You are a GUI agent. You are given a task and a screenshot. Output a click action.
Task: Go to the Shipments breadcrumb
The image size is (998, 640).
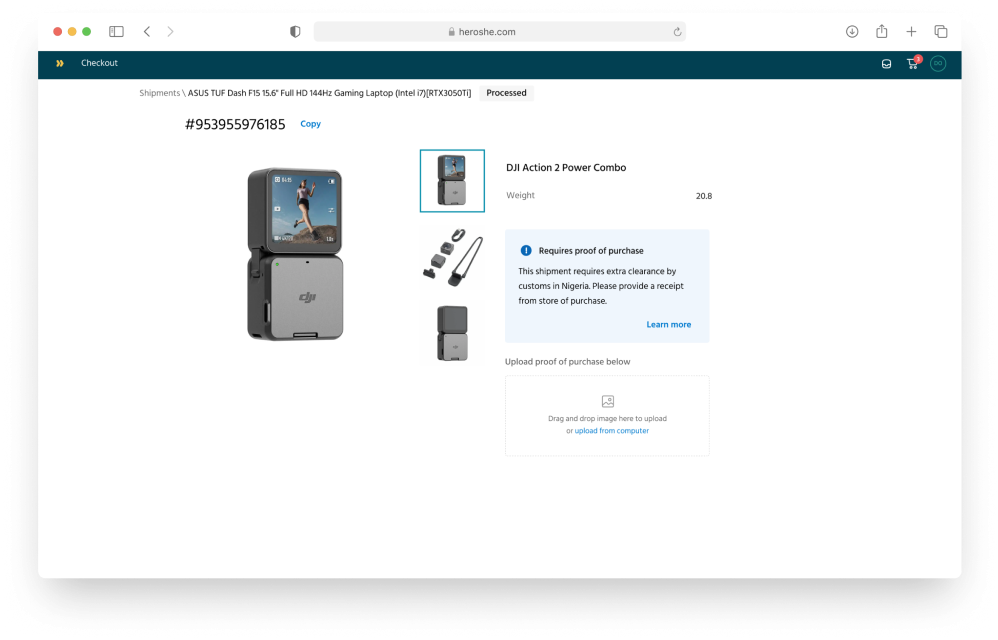(160, 93)
